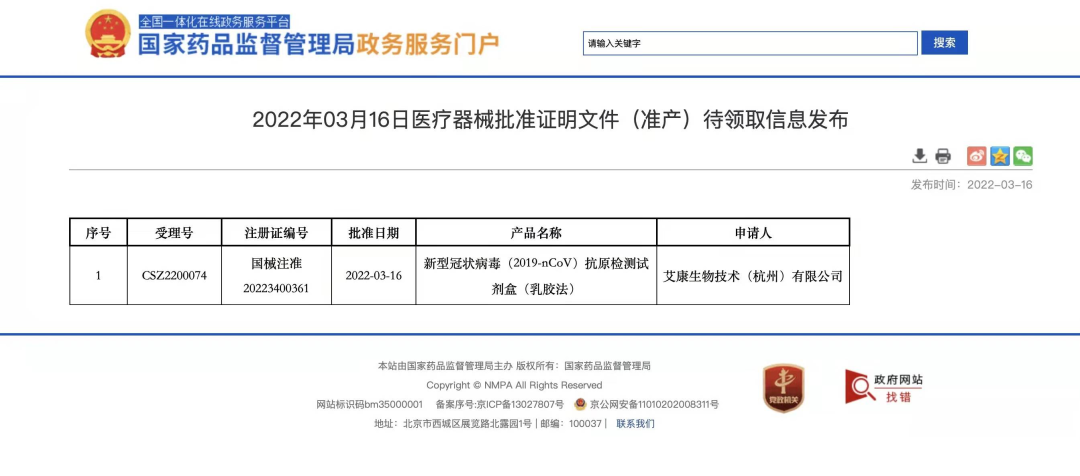Open the 京公网安备11010202008311号 link
Screen dimensions: 1080x476
tap(654, 404)
